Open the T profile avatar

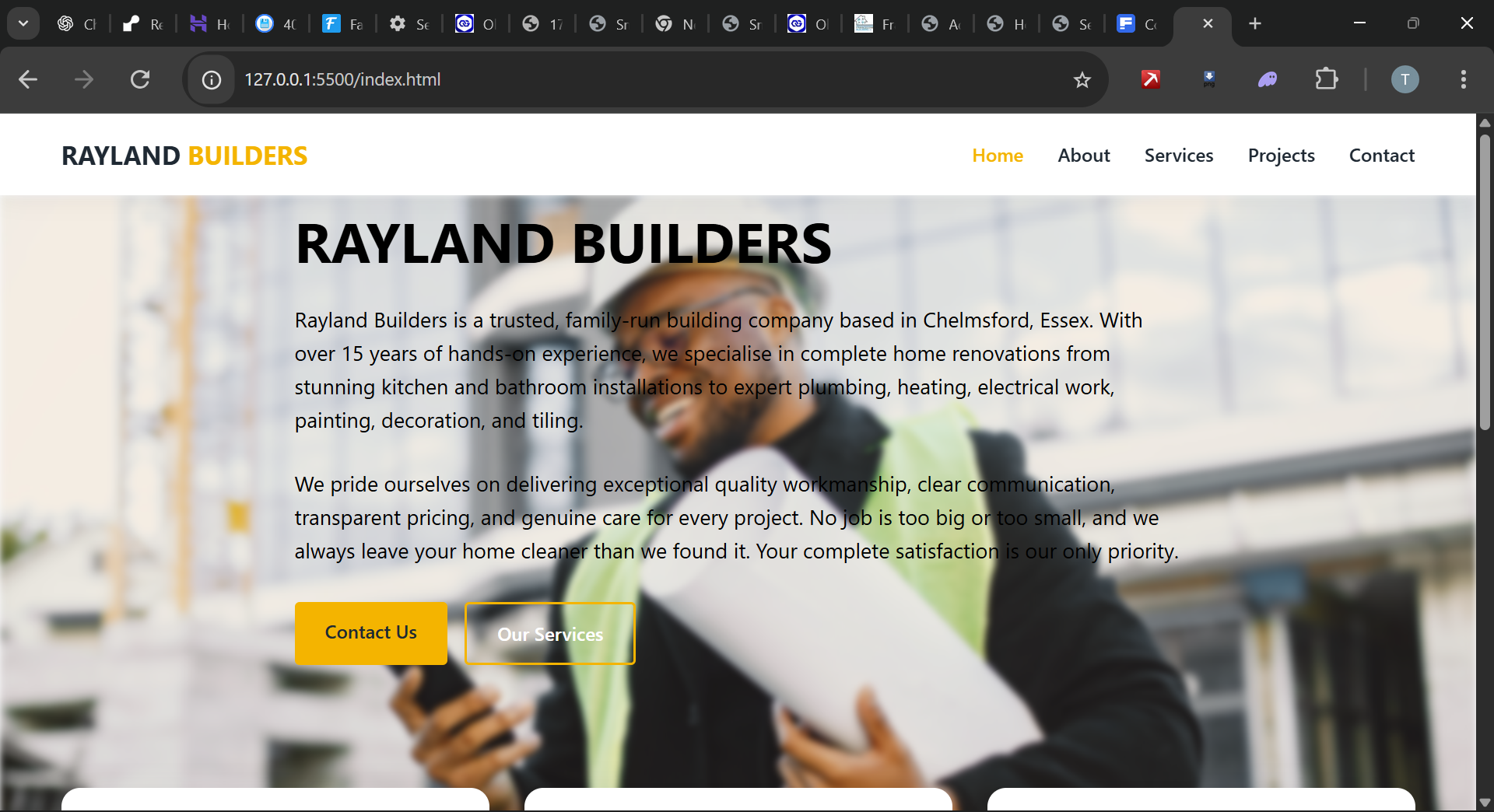point(1405,79)
